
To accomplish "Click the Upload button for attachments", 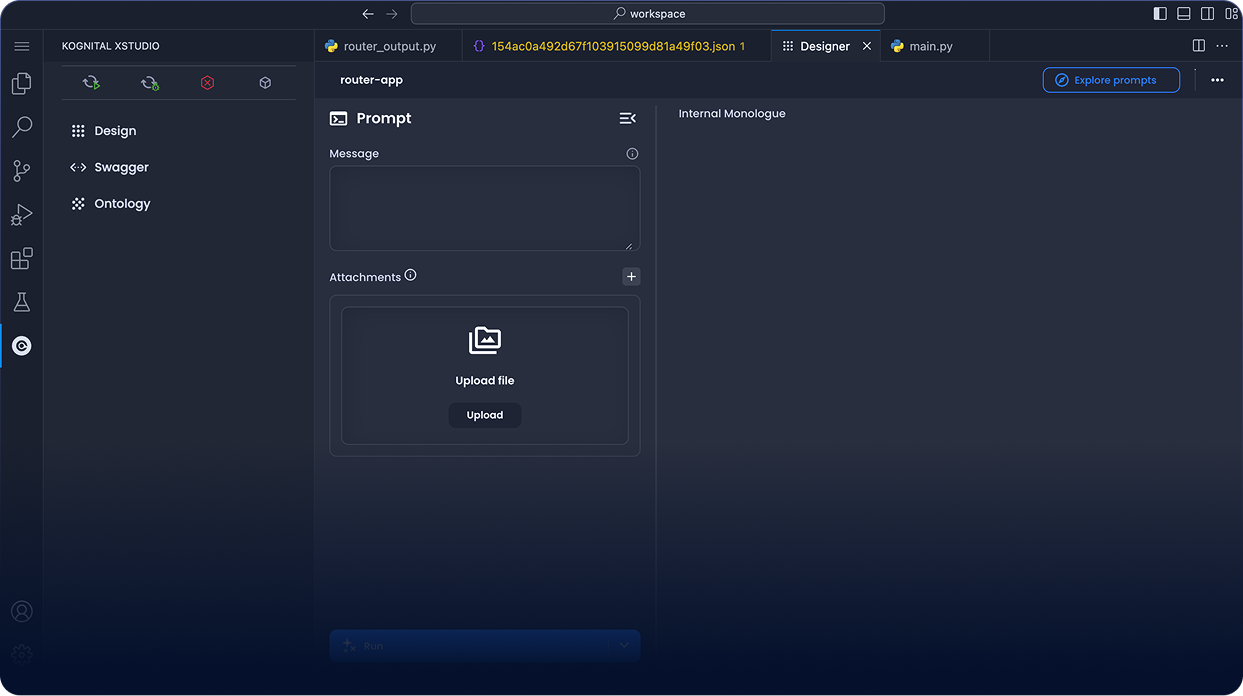I will click(484, 414).
